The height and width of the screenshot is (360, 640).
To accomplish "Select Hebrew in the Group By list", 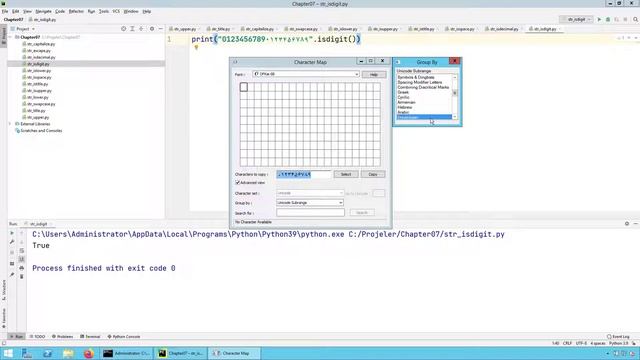I will tap(404, 107).
